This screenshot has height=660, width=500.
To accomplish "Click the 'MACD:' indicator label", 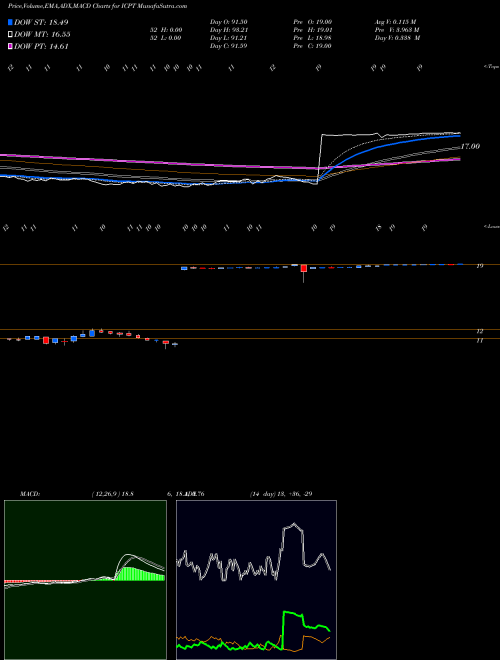I will coord(30,494).
